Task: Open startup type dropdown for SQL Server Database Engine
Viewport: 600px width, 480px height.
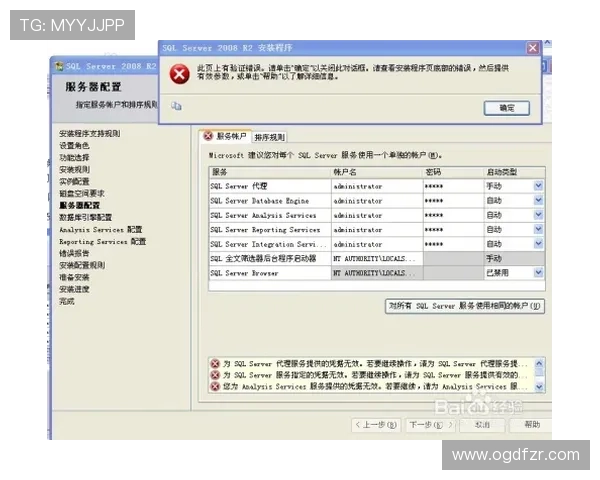Action: [x=538, y=201]
